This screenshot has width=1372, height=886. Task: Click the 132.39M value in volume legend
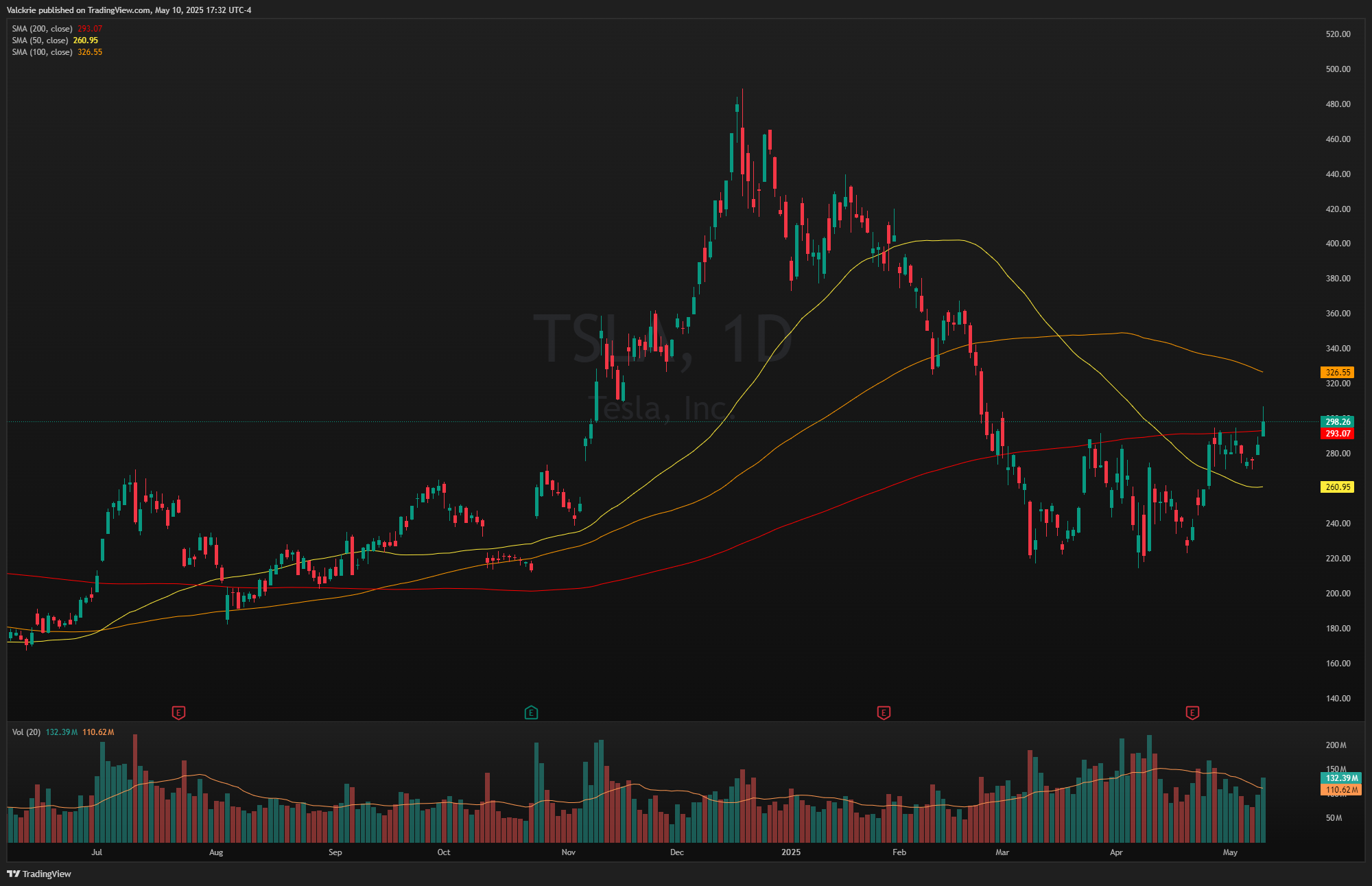(62, 732)
